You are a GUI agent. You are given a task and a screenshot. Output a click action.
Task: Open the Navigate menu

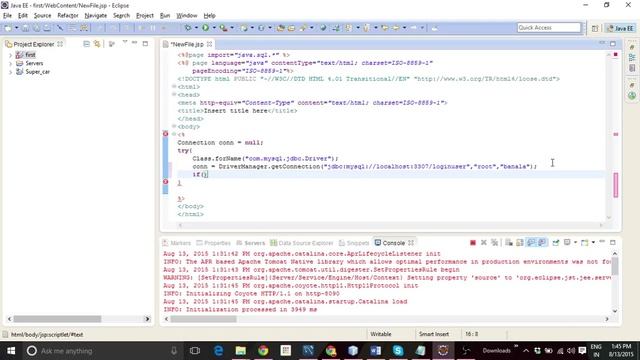point(96,16)
